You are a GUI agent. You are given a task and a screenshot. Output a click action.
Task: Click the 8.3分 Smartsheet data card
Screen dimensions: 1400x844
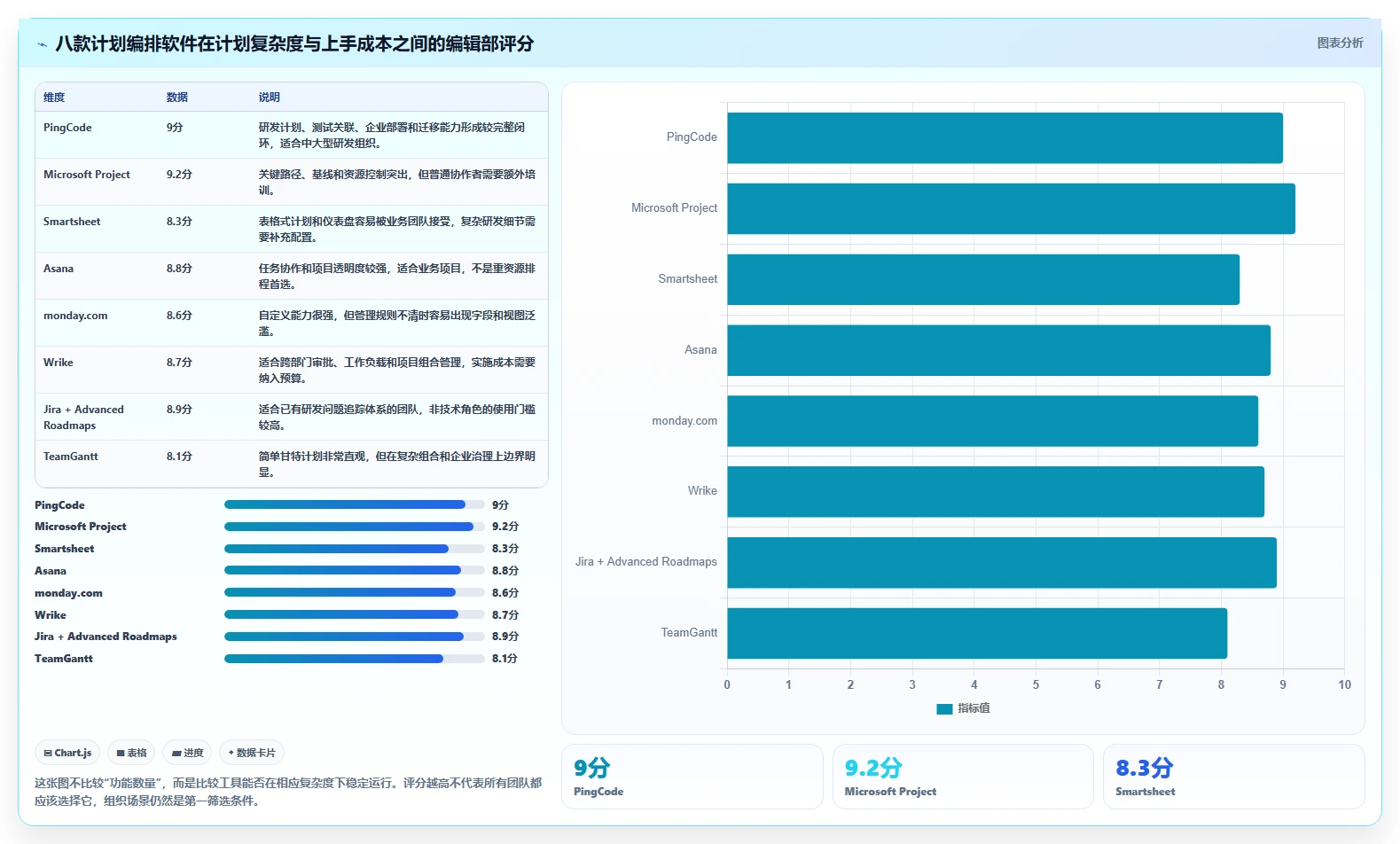point(1233,777)
